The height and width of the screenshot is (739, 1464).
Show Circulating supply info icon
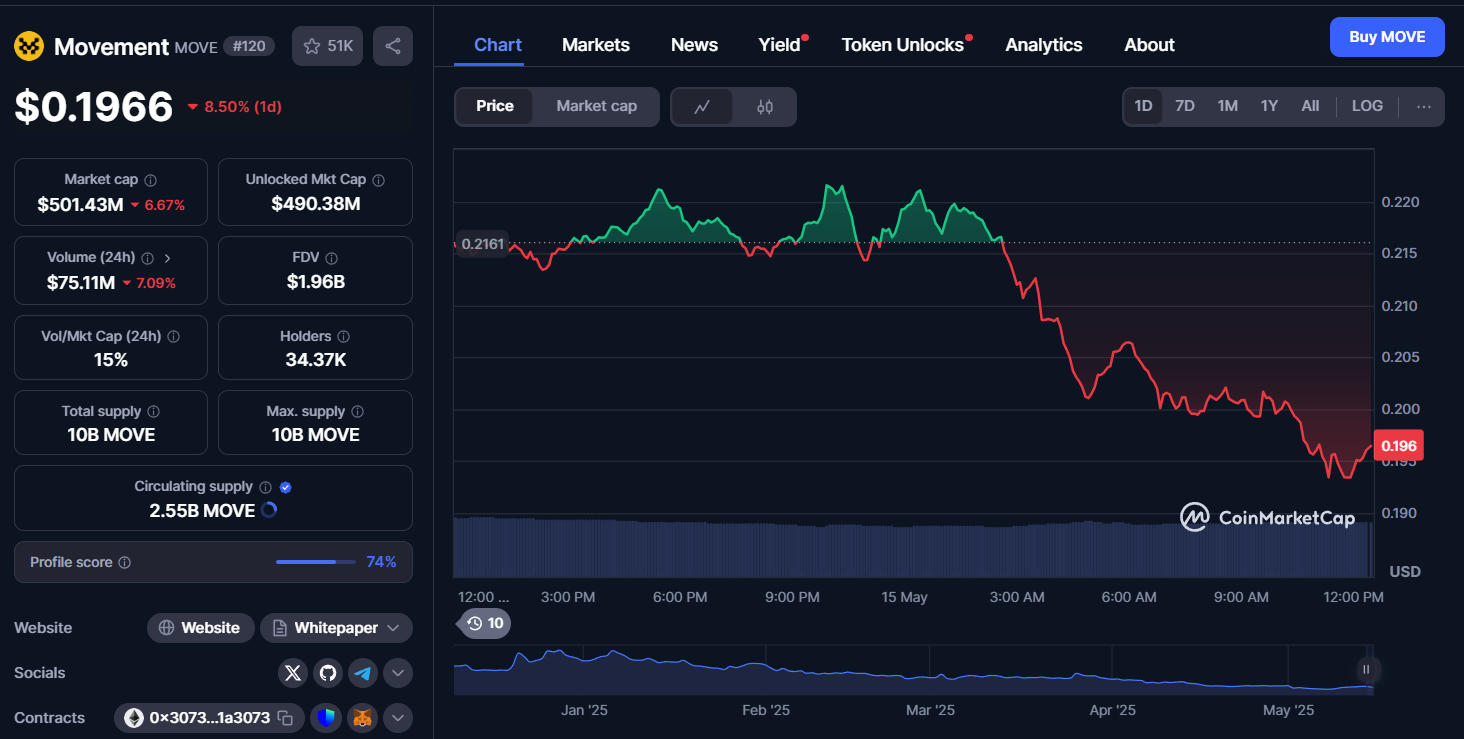[x=265, y=487]
